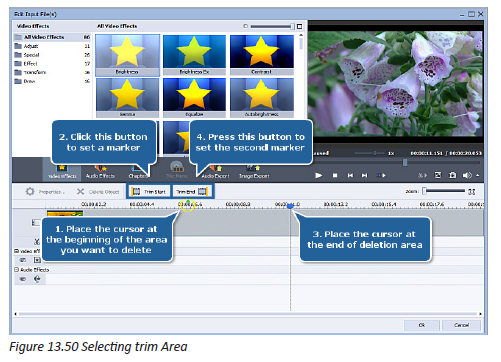Screen dimensions: 501x362
Task: Toggle the video effects track eye icon
Action: pos(23,260)
